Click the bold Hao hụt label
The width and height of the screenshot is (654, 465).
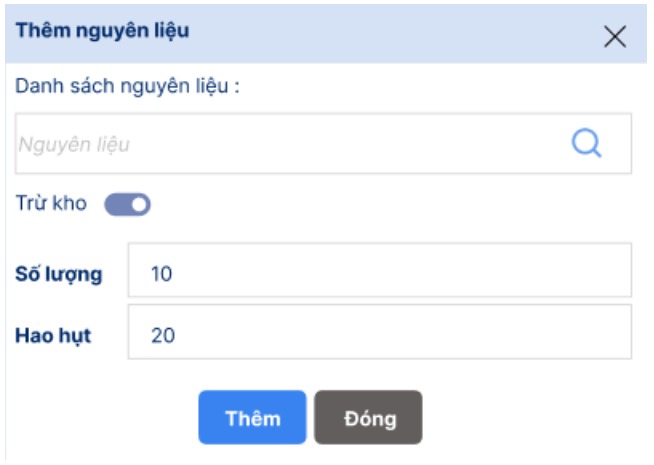(53, 335)
